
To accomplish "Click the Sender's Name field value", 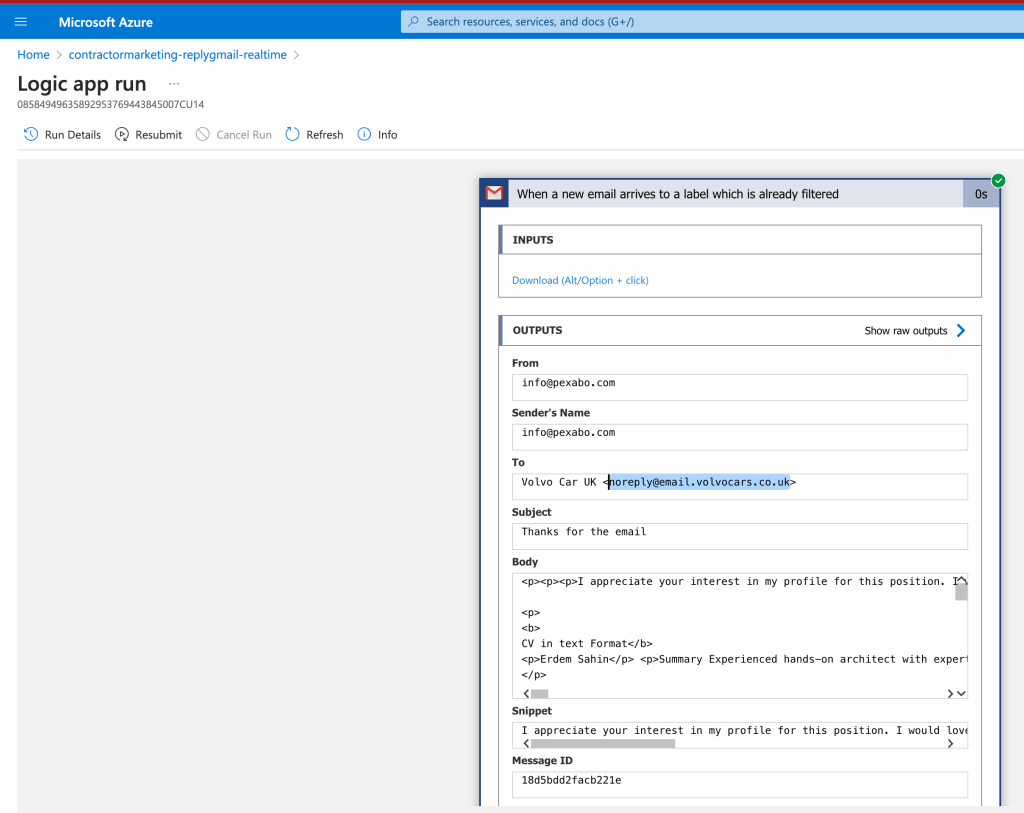I will 739,437.
